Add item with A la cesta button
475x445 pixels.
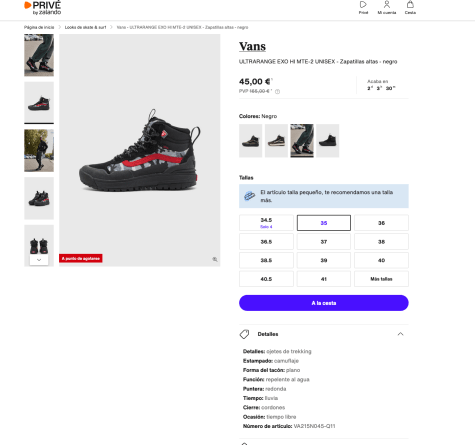(324, 303)
